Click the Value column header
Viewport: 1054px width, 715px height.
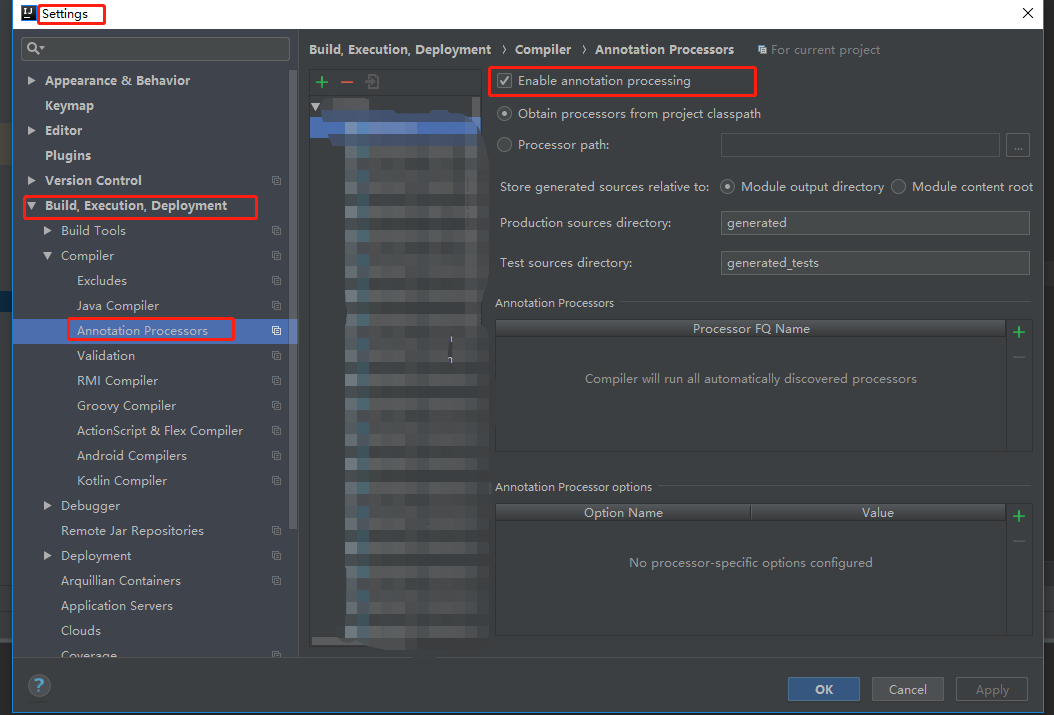pos(878,513)
